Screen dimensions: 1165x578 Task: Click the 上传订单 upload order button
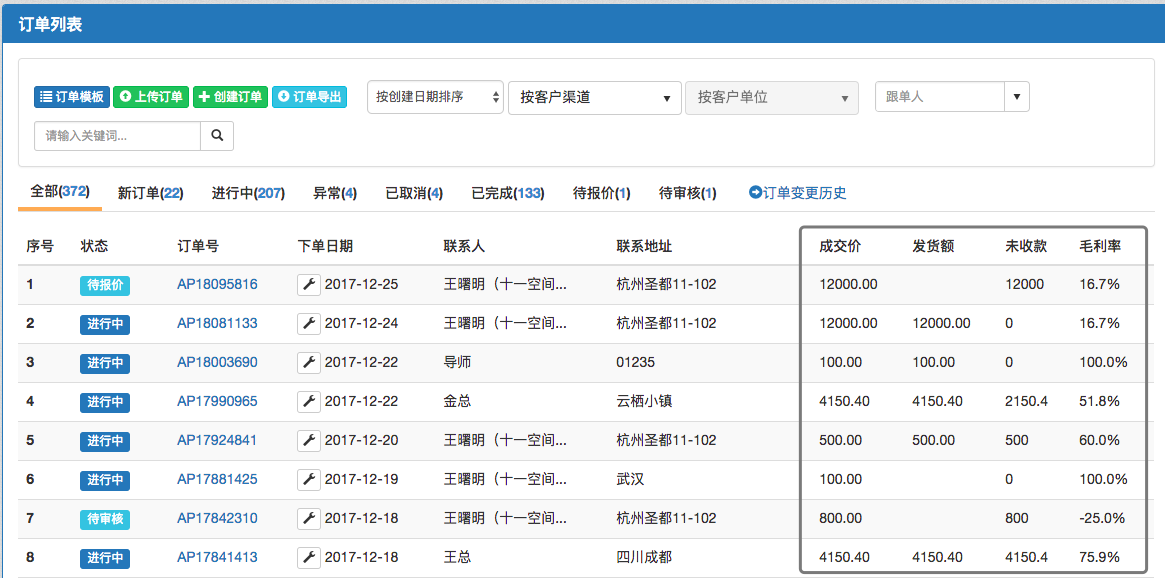pyautogui.click(x=151, y=97)
